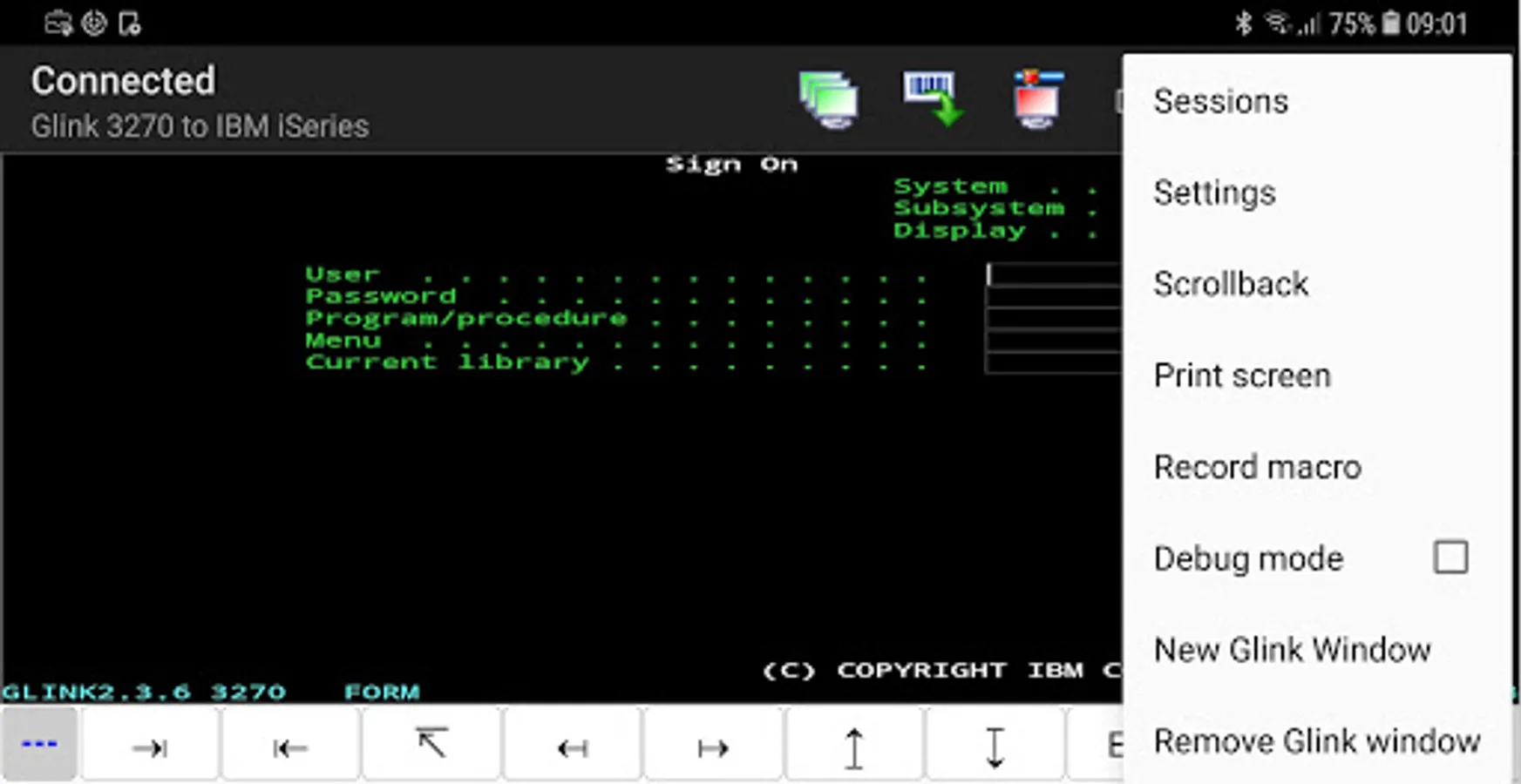
Task: Enable the Debug mode checkbox
Action: [x=1450, y=558]
